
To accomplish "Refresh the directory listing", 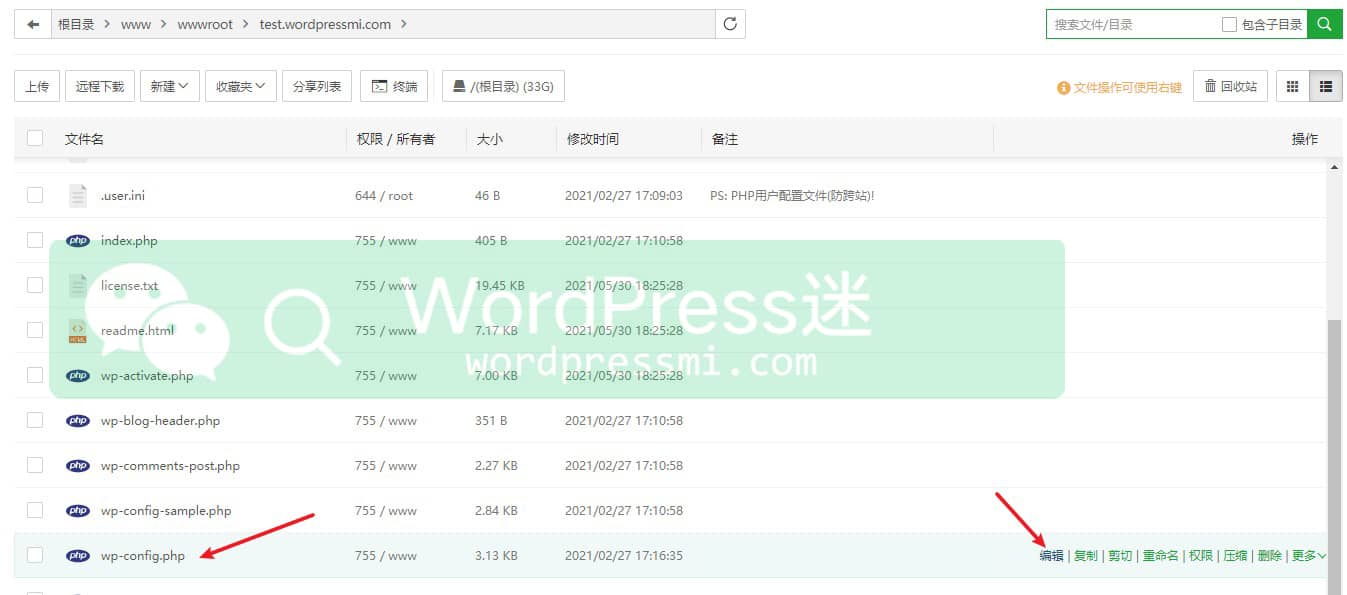I will point(730,25).
